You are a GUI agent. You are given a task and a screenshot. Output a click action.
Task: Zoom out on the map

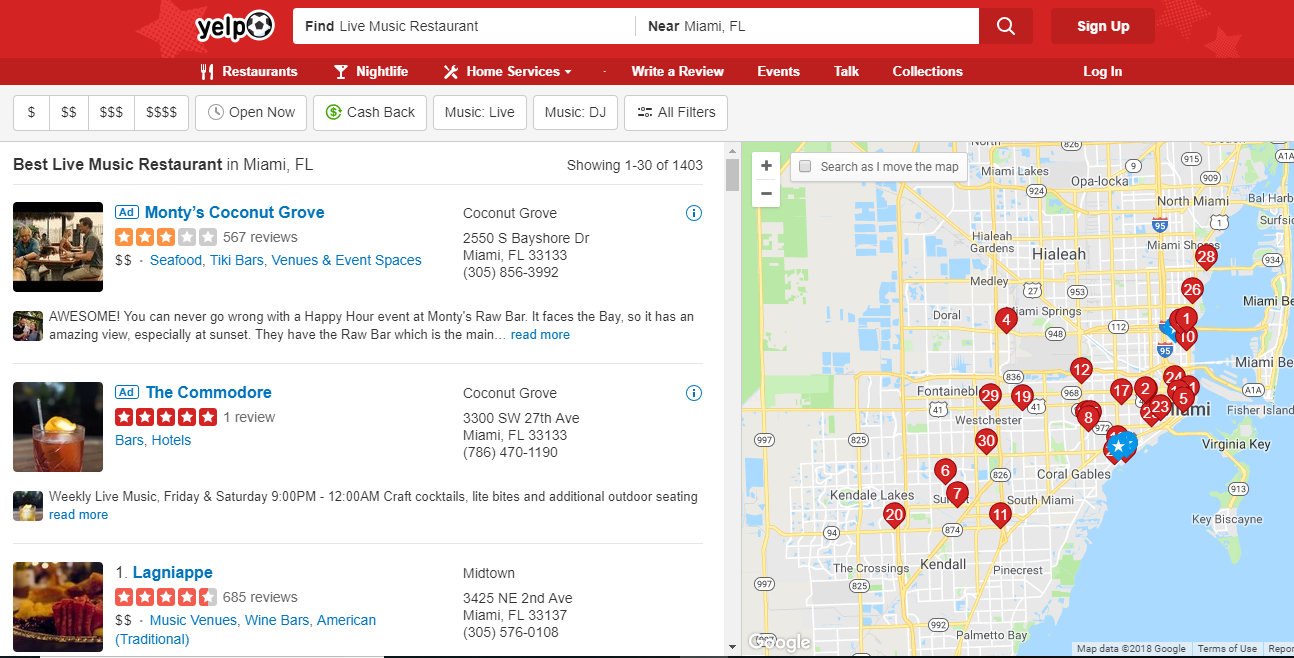click(x=766, y=193)
